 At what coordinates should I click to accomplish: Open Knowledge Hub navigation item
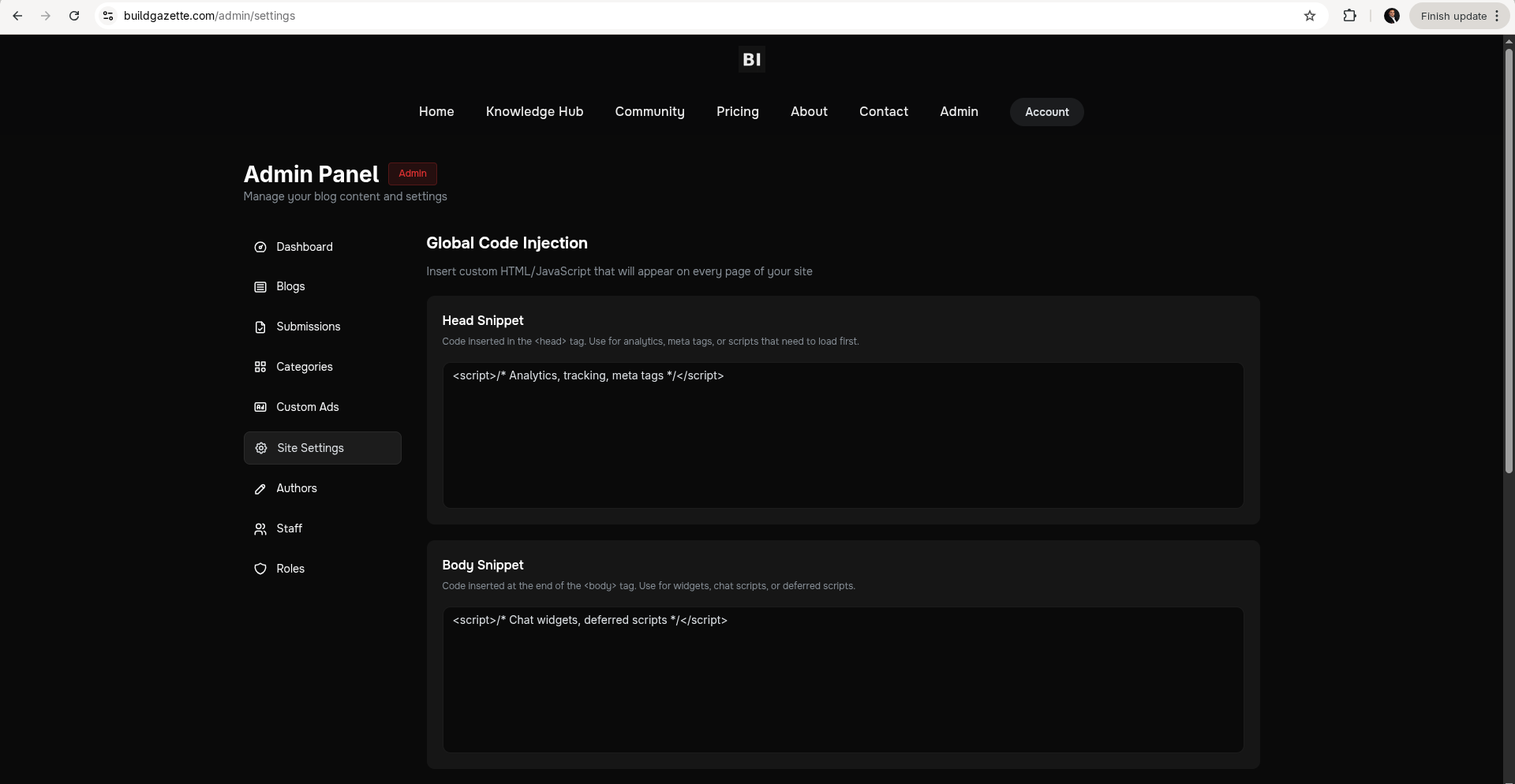[x=535, y=112]
